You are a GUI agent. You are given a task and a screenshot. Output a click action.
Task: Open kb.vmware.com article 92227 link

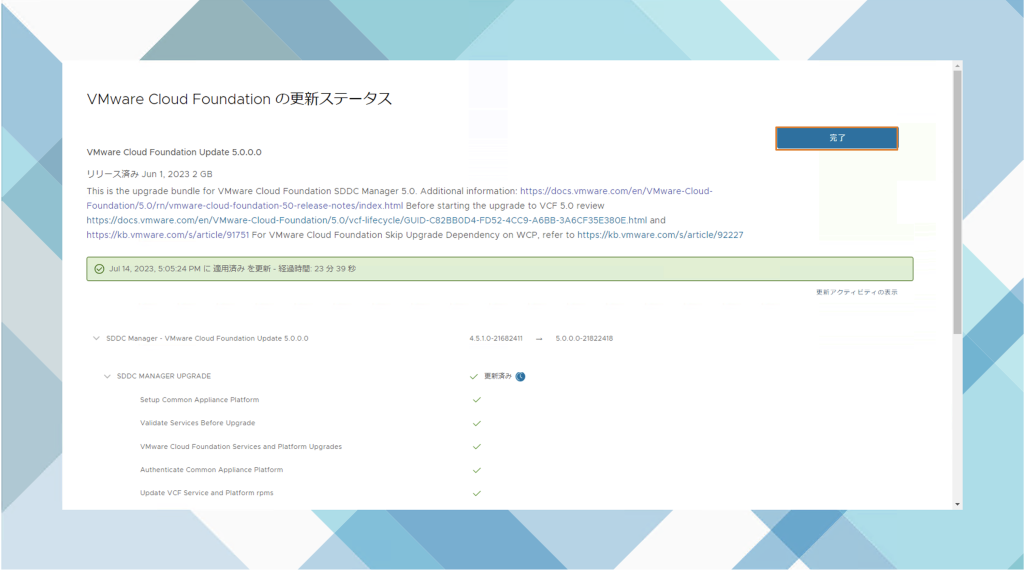(660, 235)
